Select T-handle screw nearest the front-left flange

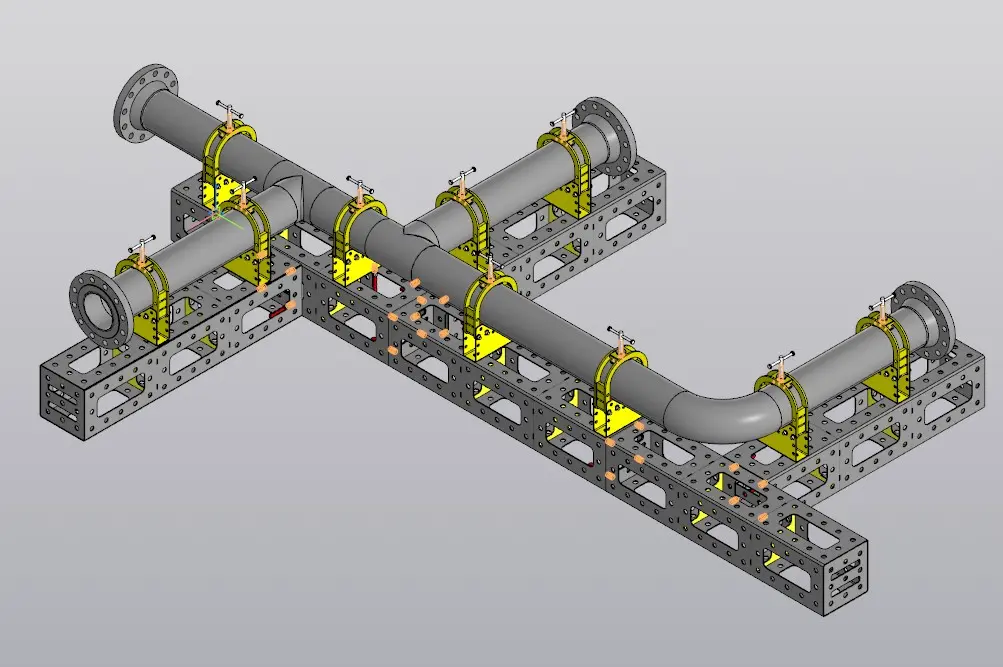(142, 248)
